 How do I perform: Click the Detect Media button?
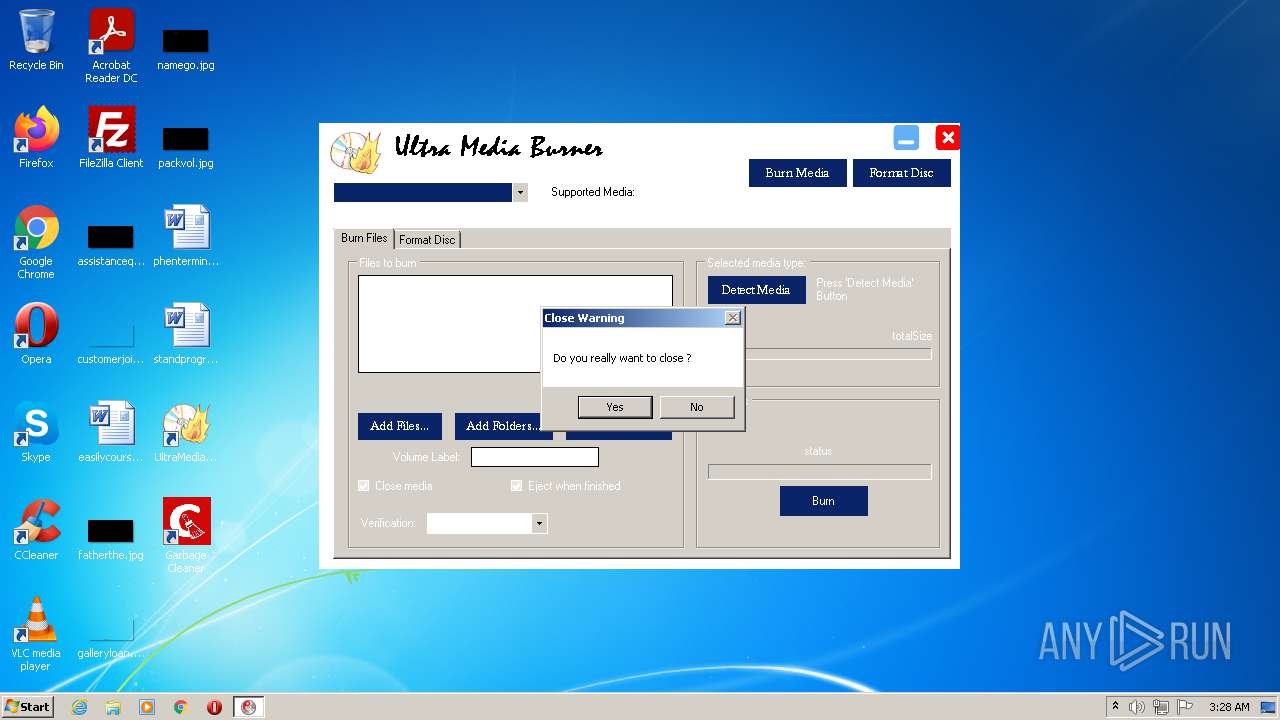756,290
